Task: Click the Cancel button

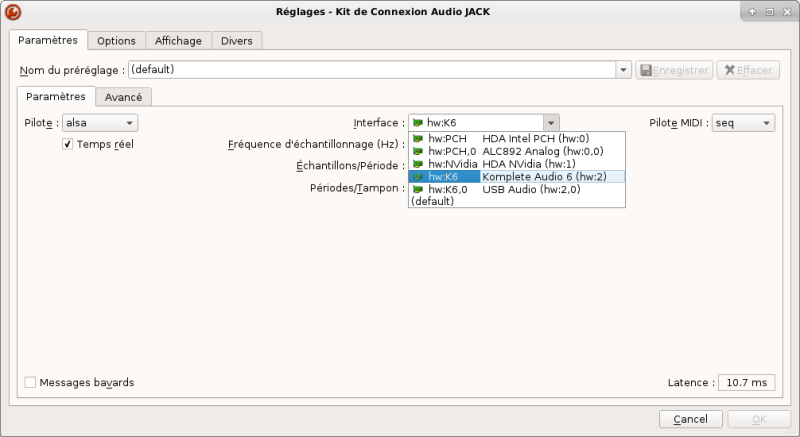Action: pos(690,419)
